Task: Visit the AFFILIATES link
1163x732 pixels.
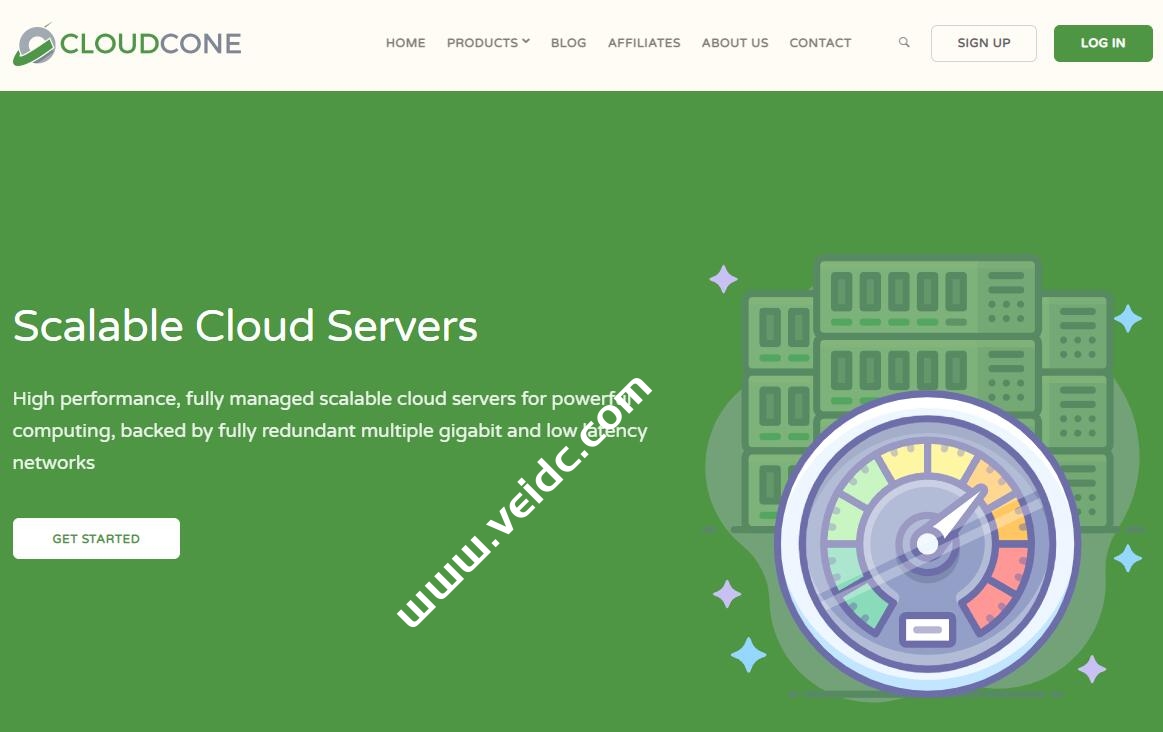Action: pos(644,43)
